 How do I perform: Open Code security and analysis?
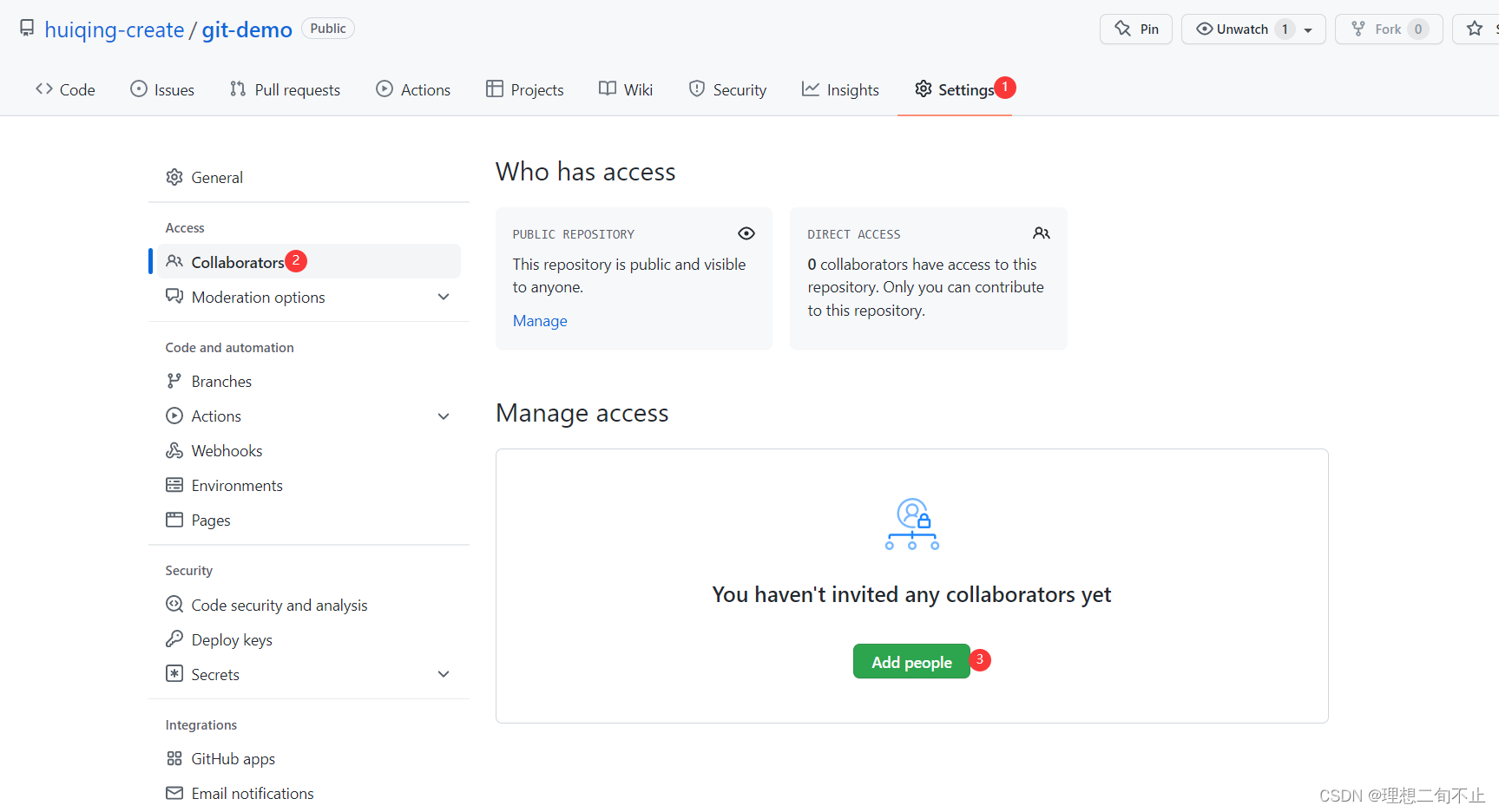[308, 605]
